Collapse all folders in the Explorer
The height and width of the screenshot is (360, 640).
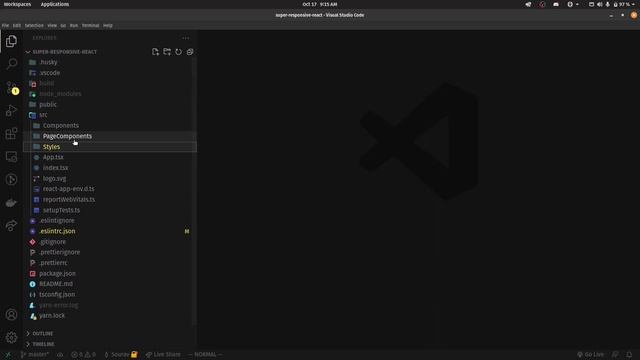[x=190, y=52]
